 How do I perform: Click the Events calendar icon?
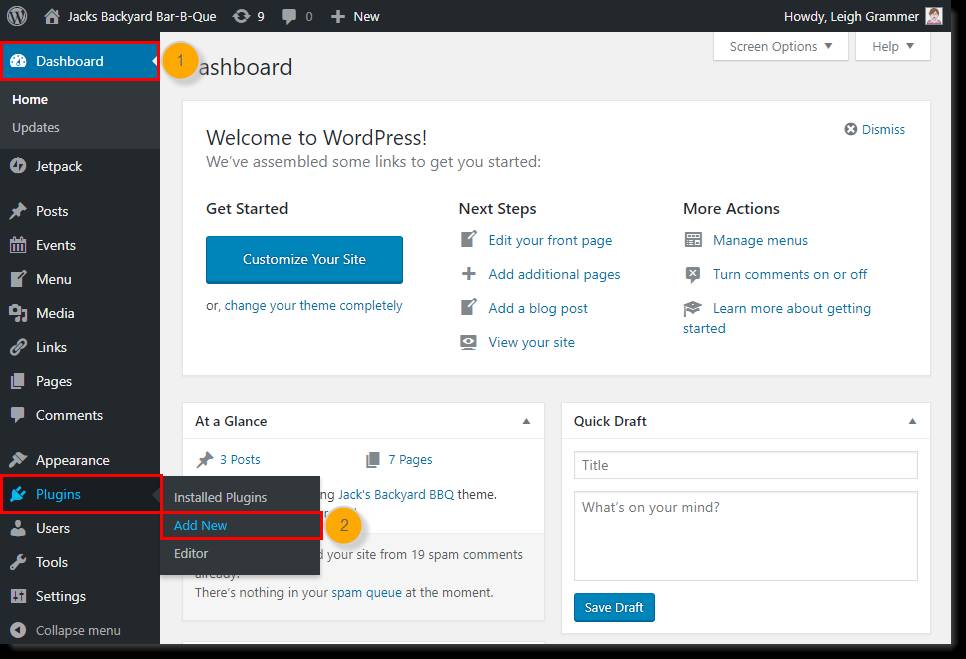click(x=18, y=245)
